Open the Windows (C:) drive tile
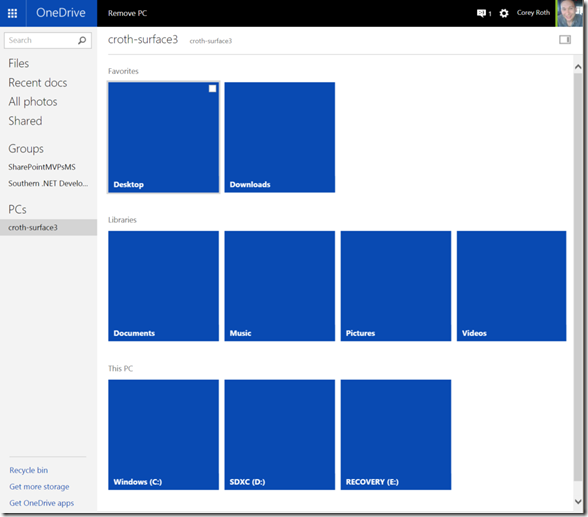The width and height of the screenshot is (588, 517). 164,435
